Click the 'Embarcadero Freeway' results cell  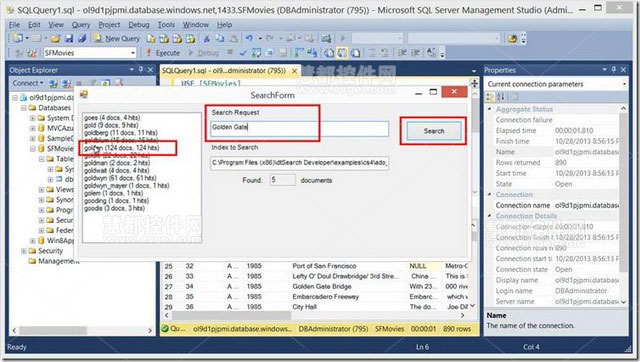[325, 297]
